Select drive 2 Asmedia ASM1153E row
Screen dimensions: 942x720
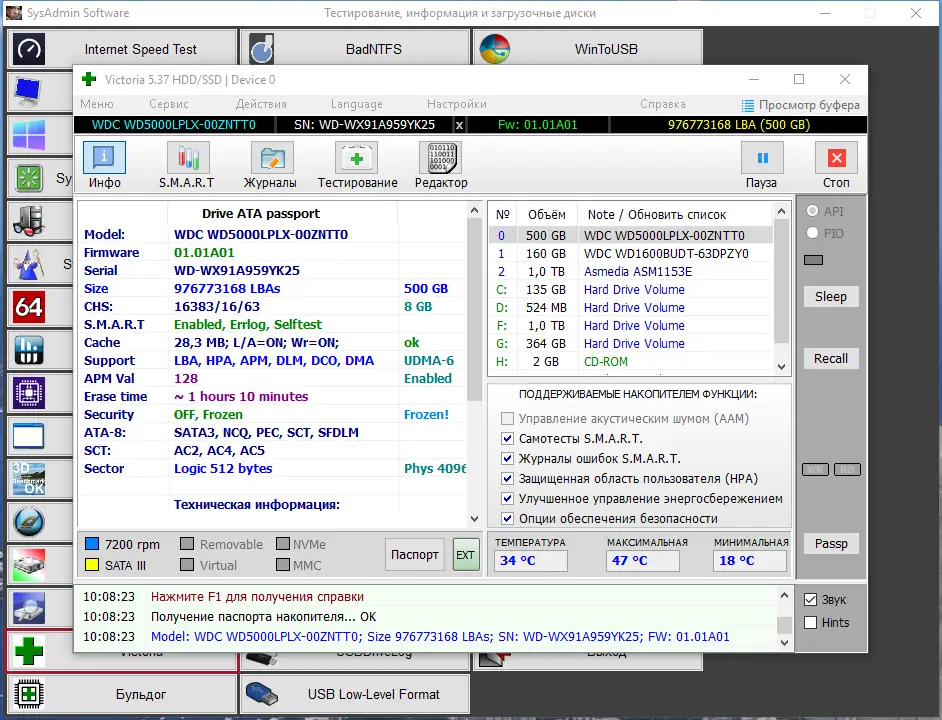(x=631, y=272)
